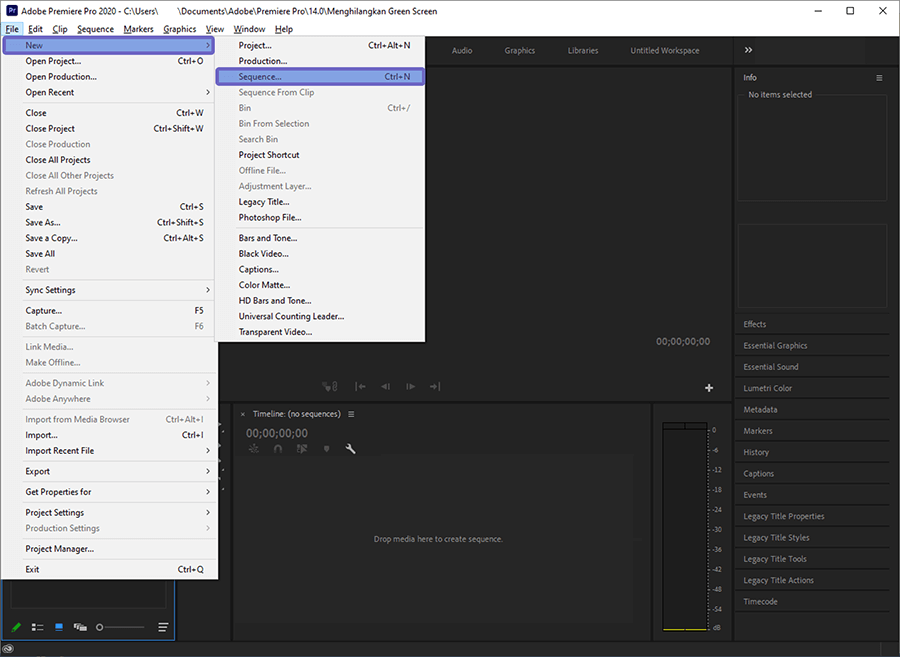Choose Save As... in File menu

point(109,223)
